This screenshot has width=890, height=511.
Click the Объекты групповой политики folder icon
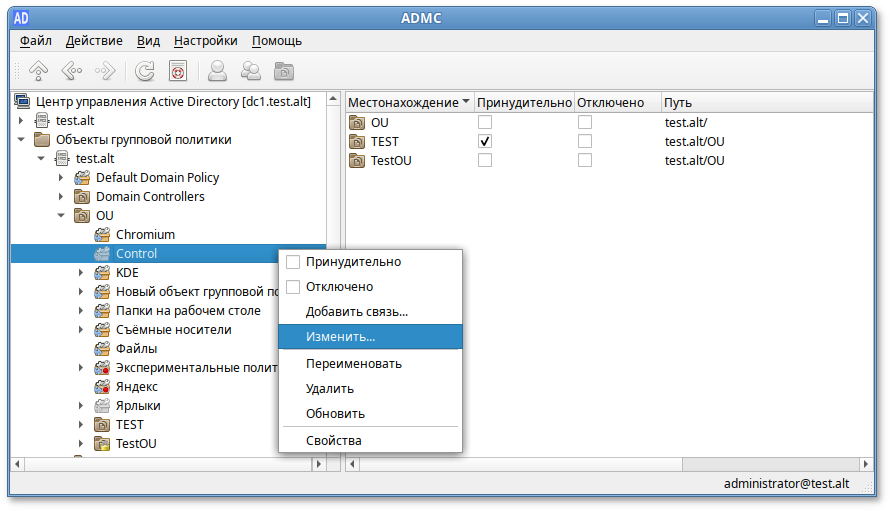pos(42,140)
